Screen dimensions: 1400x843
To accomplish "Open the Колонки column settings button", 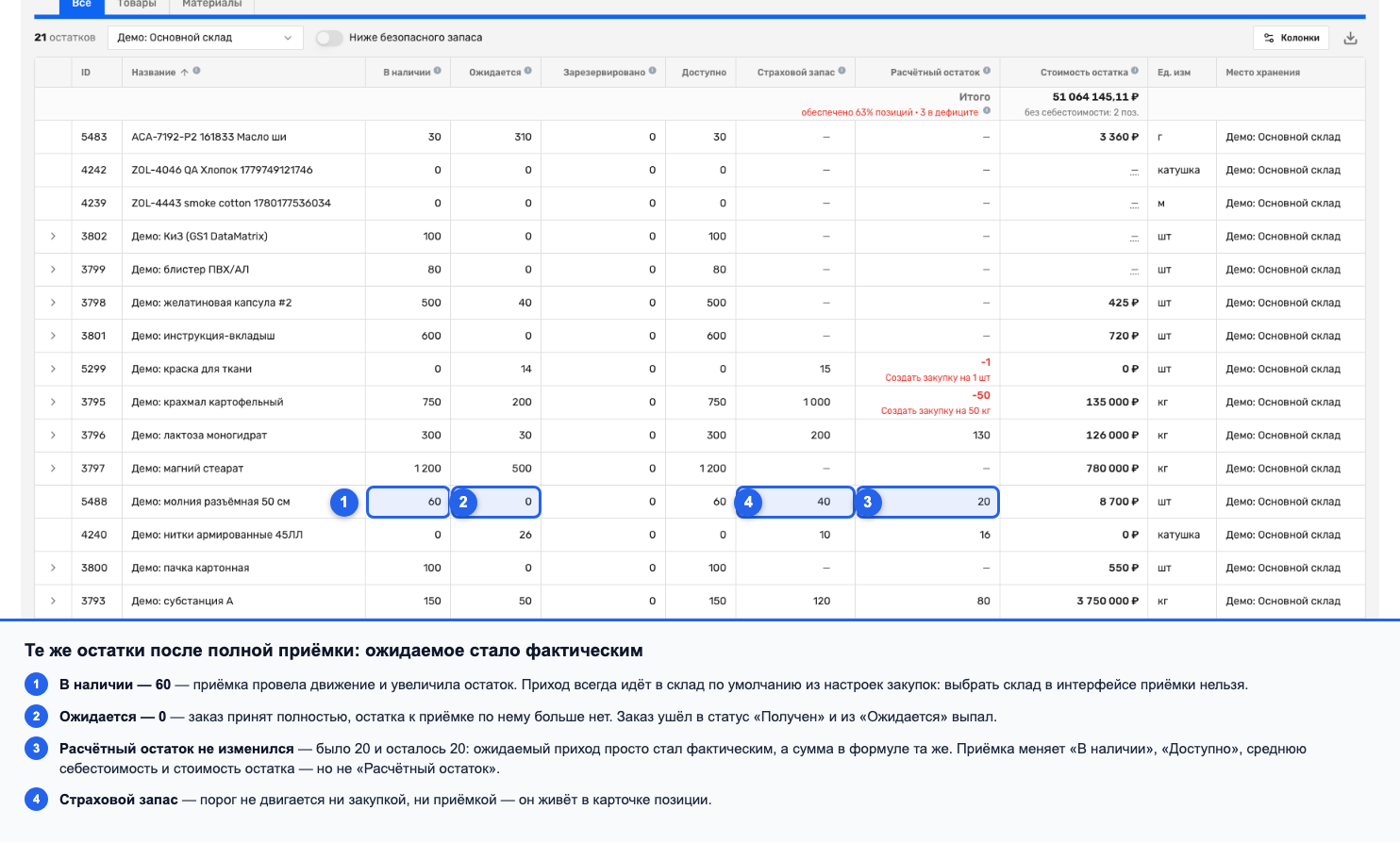I will coord(1292,38).
